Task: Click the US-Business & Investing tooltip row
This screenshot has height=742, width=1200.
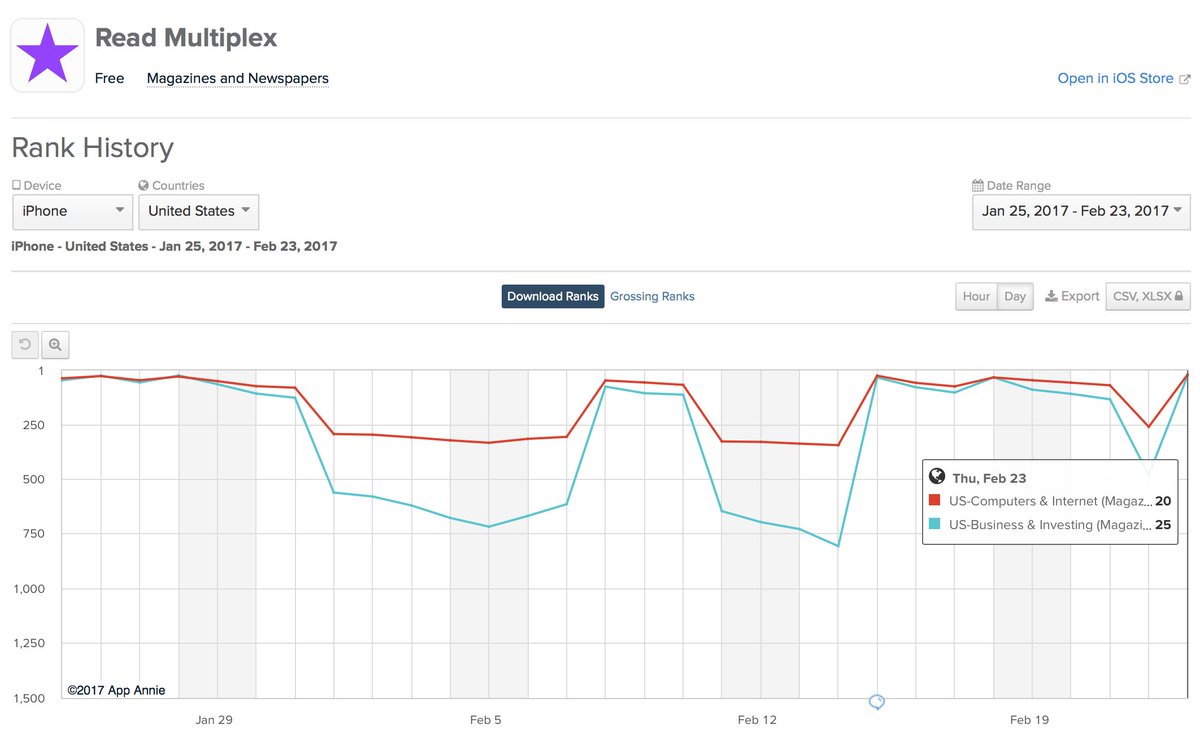Action: click(1050, 524)
